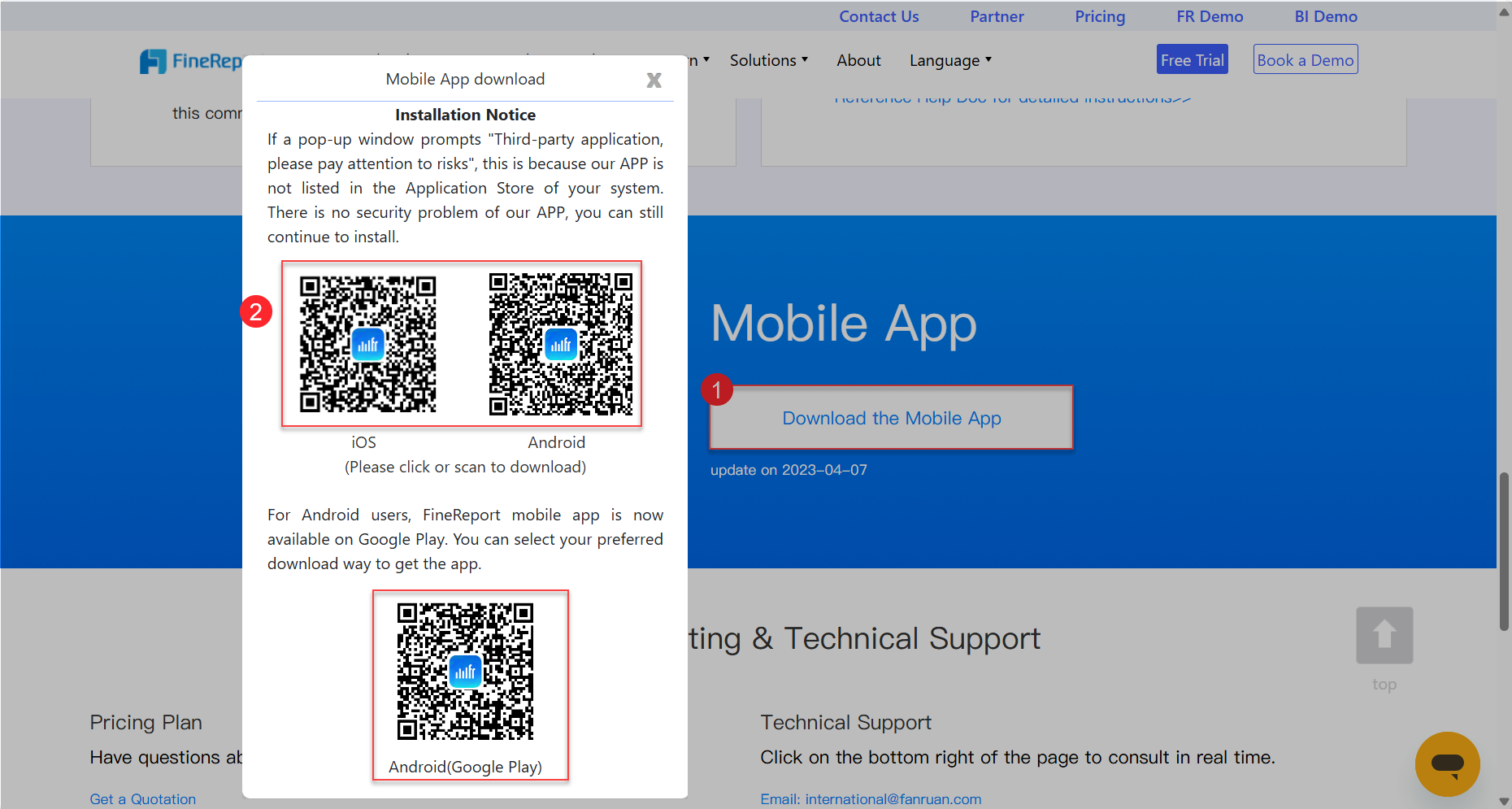Click the FineReport logo
This screenshot has width=1512, height=809.
coord(192,61)
